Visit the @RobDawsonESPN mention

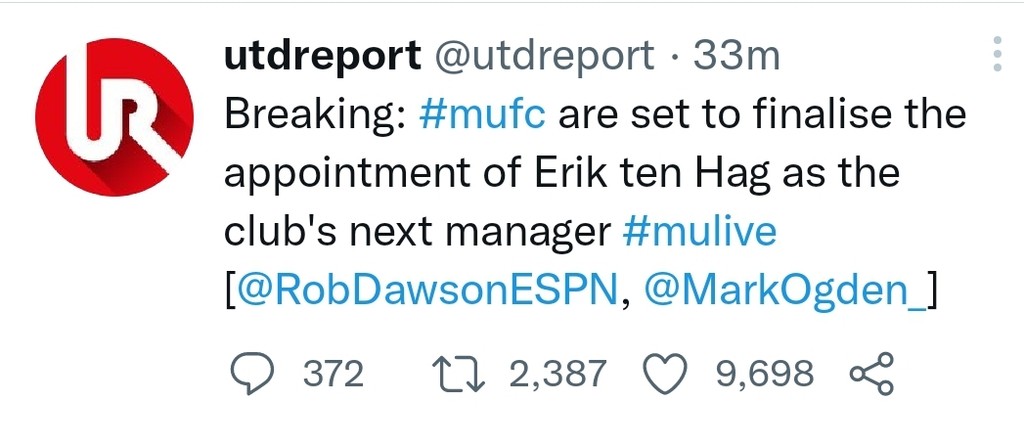427,292
